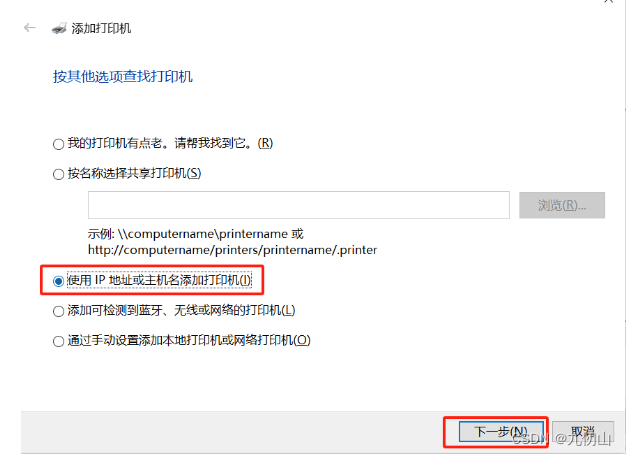Click label text 添加本地打印机或网络打印机(O)
This screenshot has height=455, width=626.
[225, 340]
